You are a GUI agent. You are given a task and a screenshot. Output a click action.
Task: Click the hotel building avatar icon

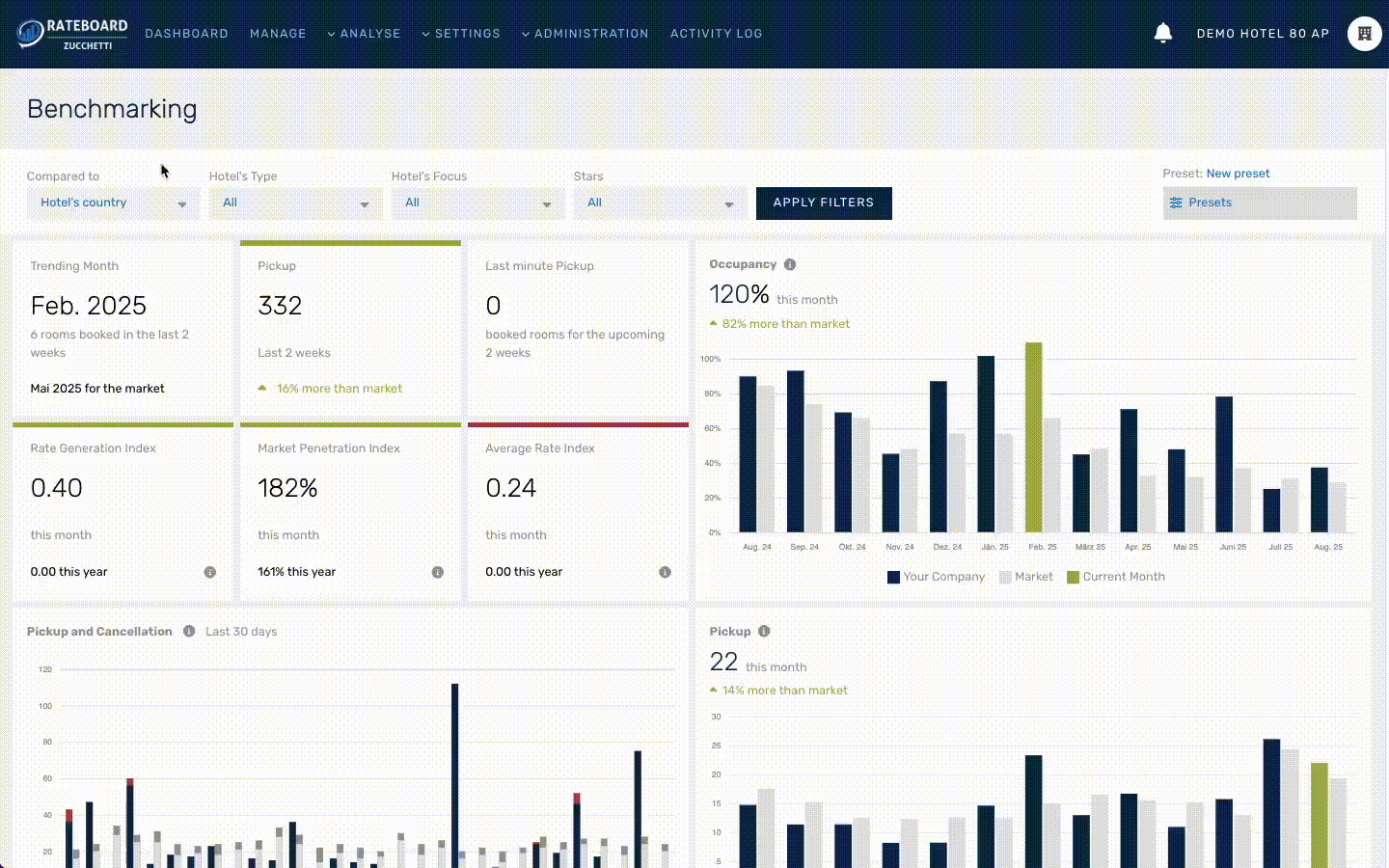pyautogui.click(x=1364, y=33)
